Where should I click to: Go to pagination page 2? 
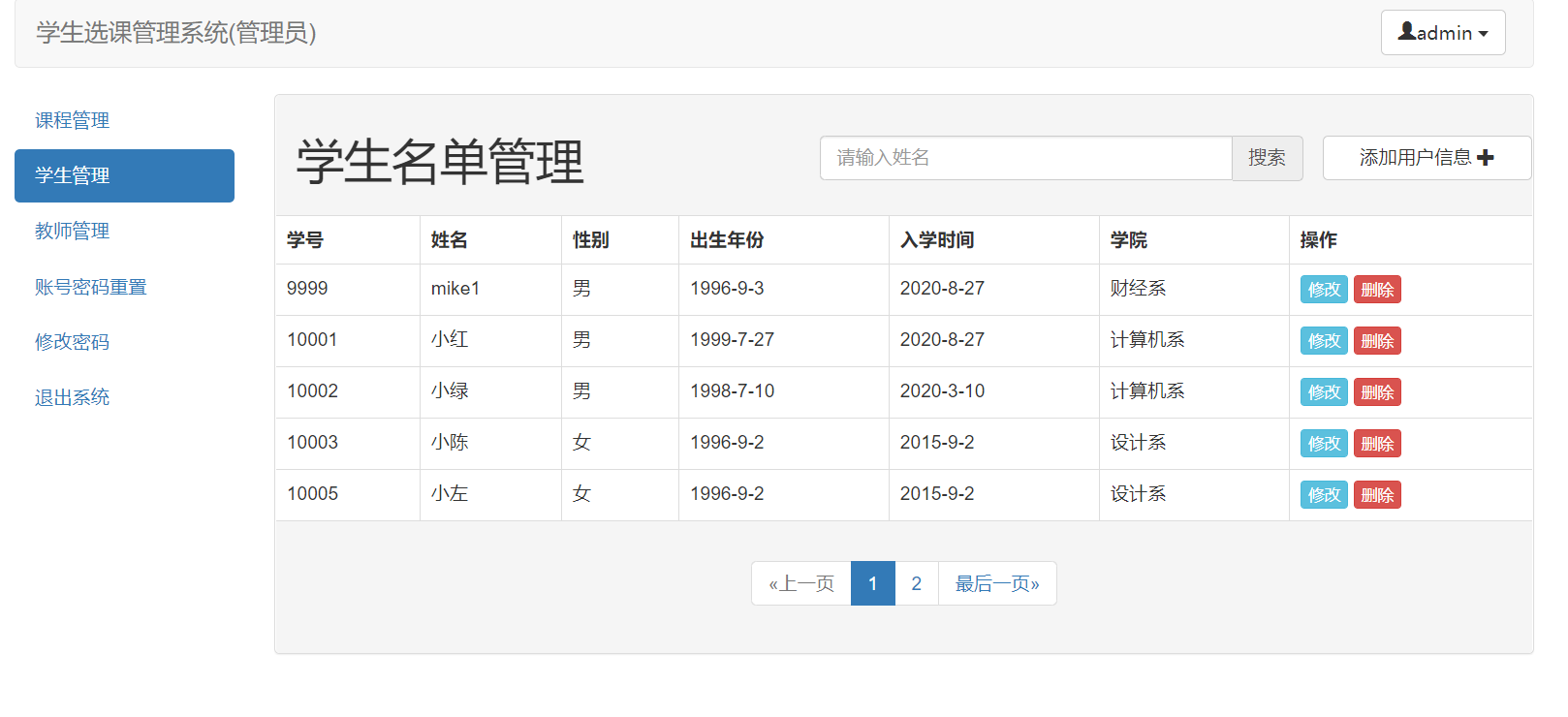point(917,583)
